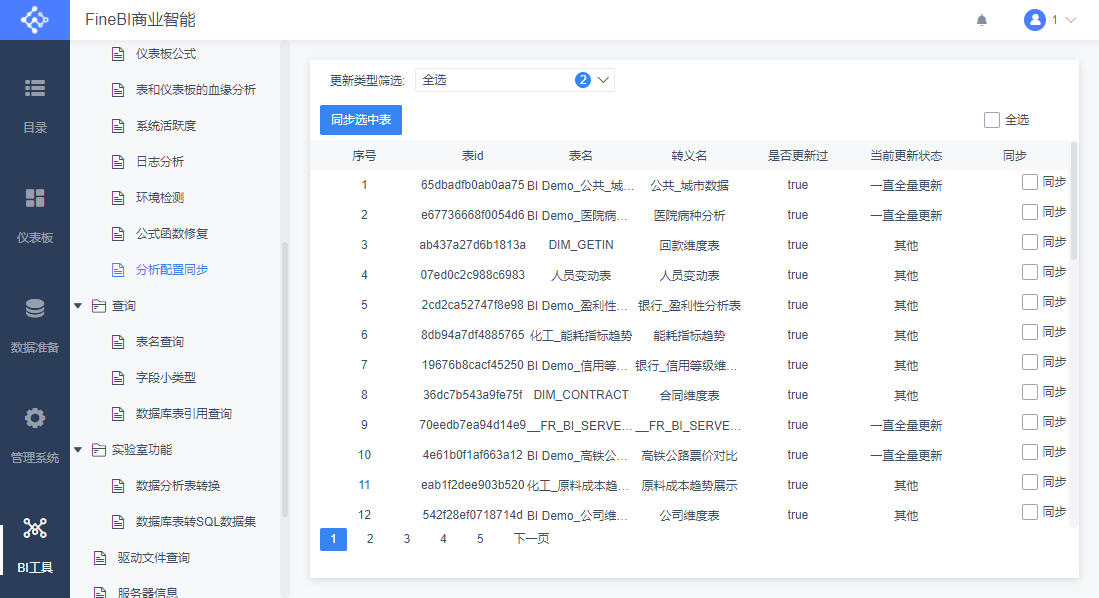Open the 仪表板 dashboard icon

pyautogui.click(x=34, y=198)
